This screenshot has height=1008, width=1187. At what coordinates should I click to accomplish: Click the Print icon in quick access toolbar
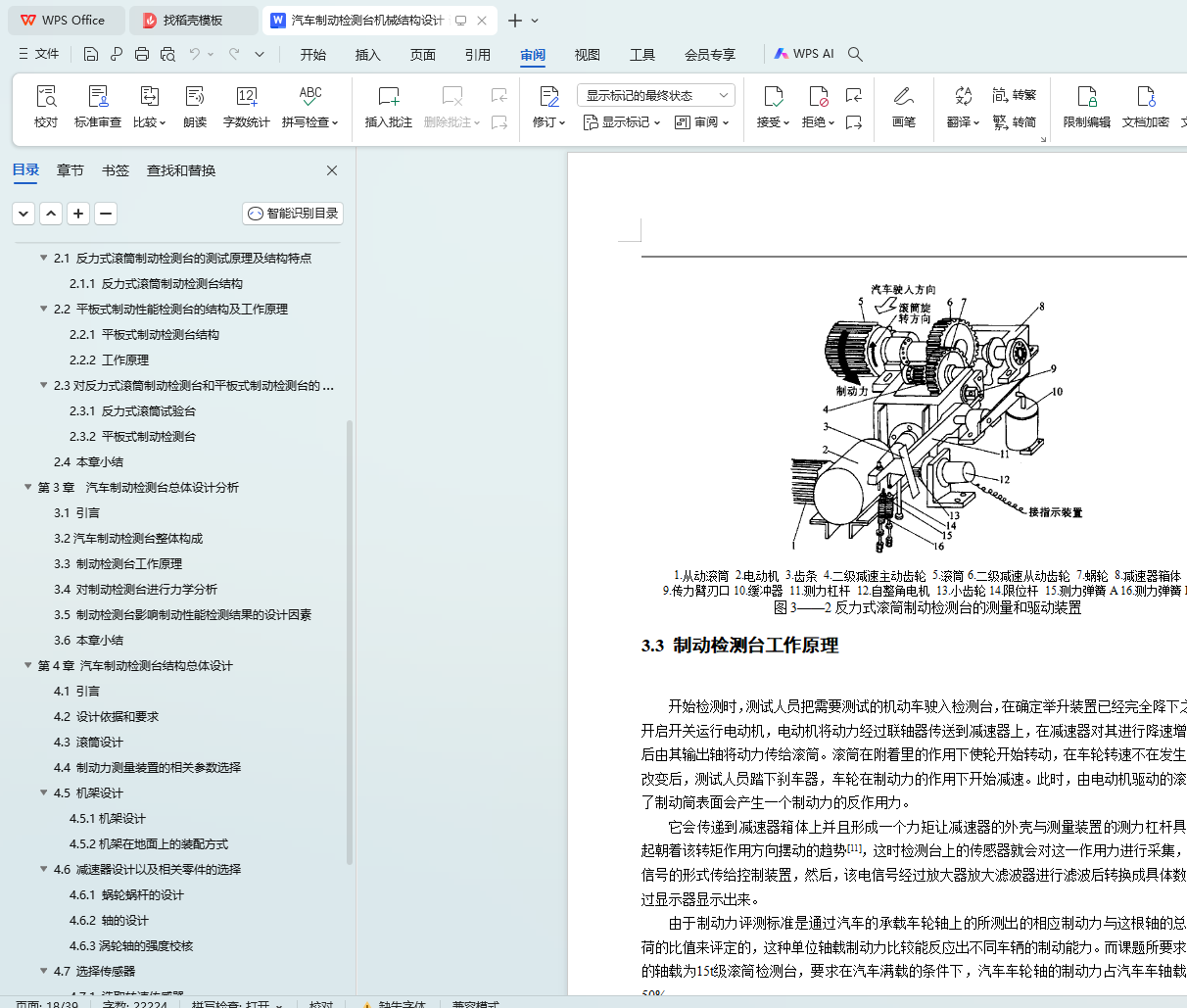(x=142, y=54)
